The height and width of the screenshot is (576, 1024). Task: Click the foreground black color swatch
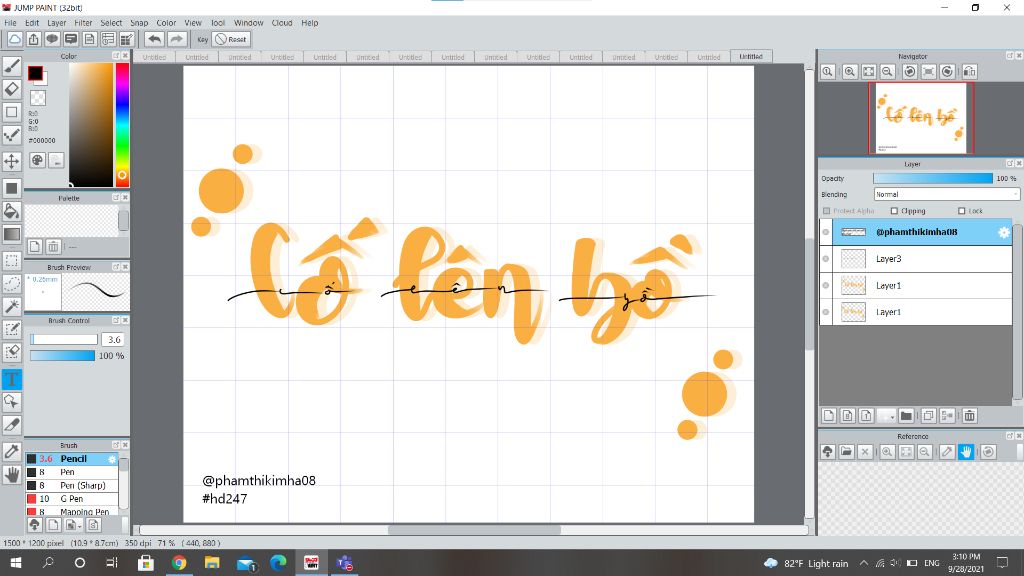click(x=35, y=73)
